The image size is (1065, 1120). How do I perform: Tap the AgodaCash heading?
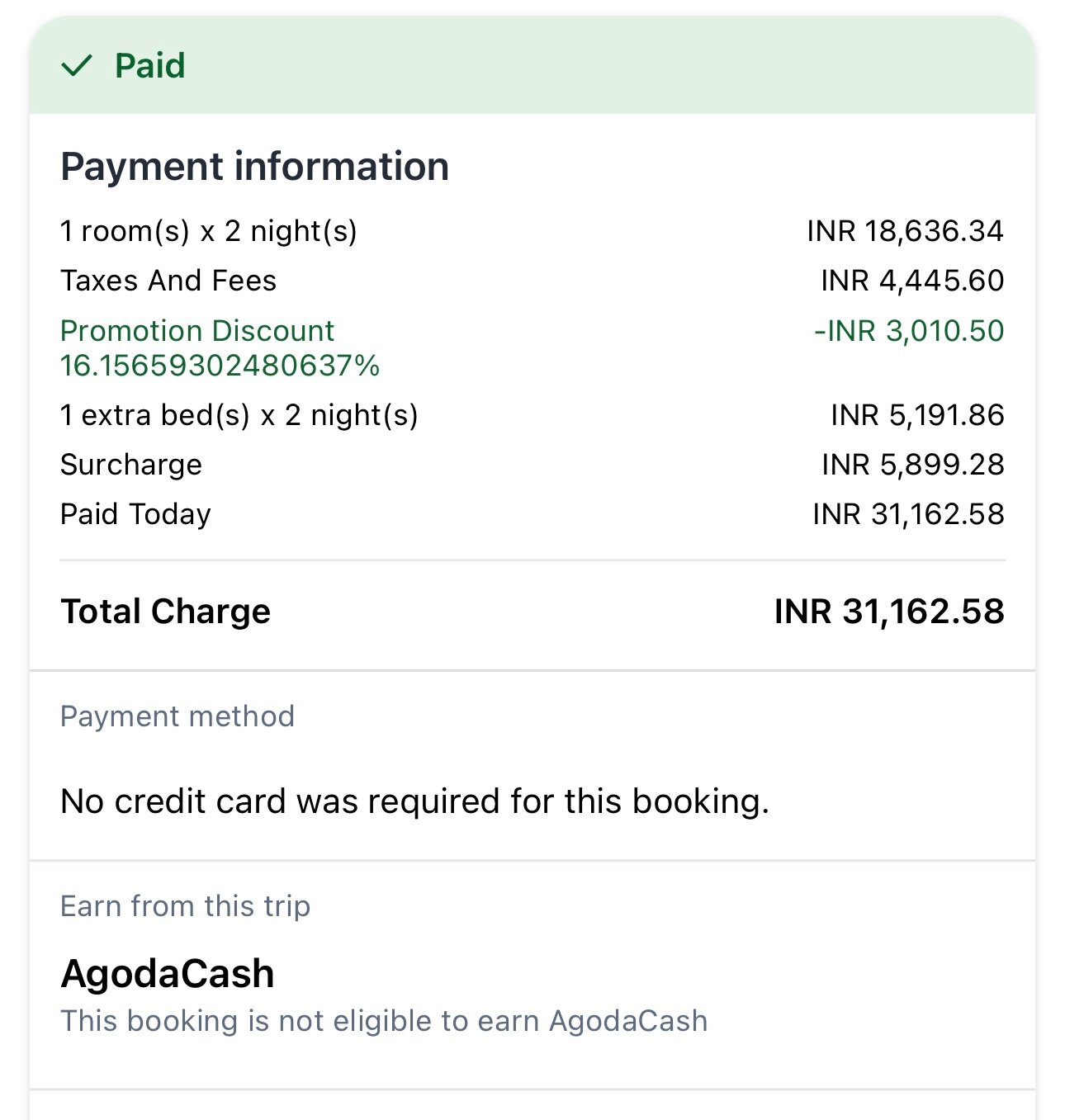[x=168, y=974]
